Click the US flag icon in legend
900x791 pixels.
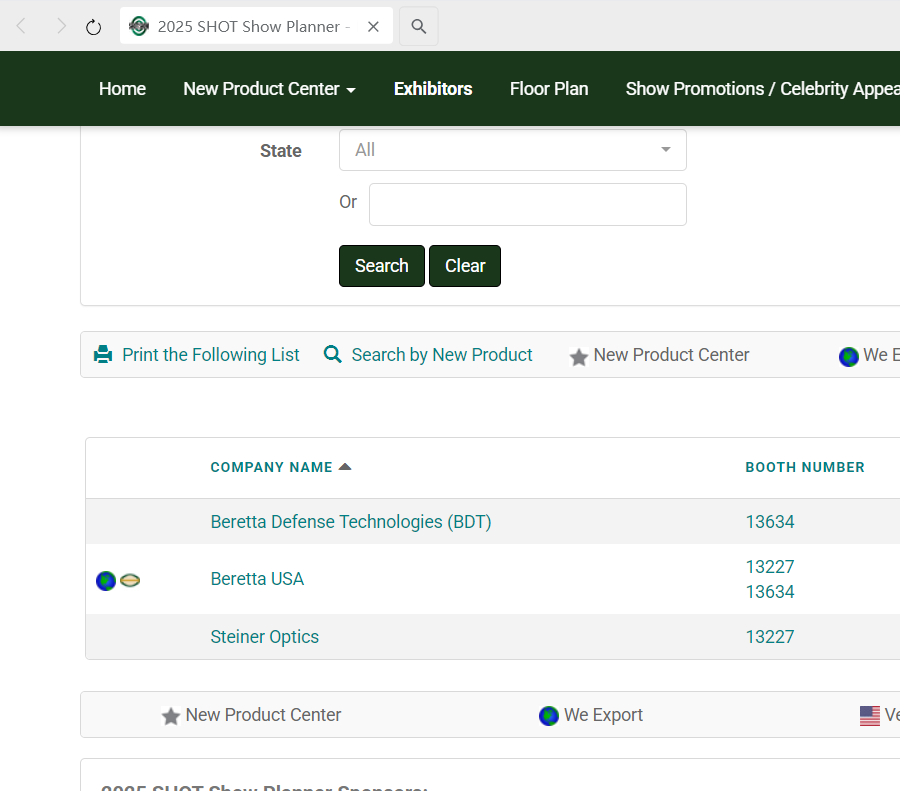coord(869,716)
